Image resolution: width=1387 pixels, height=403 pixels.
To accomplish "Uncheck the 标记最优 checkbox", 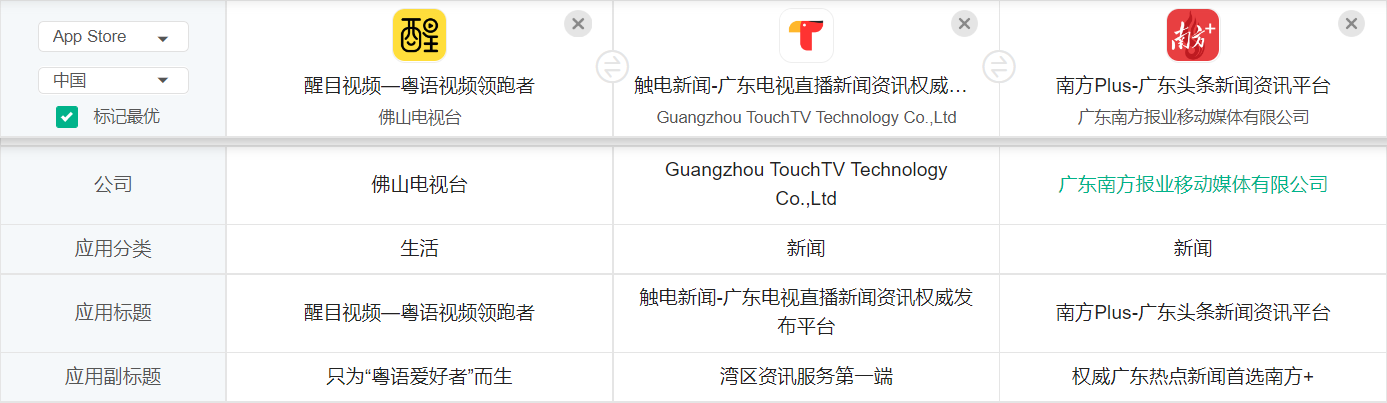I will pos(67,117).
